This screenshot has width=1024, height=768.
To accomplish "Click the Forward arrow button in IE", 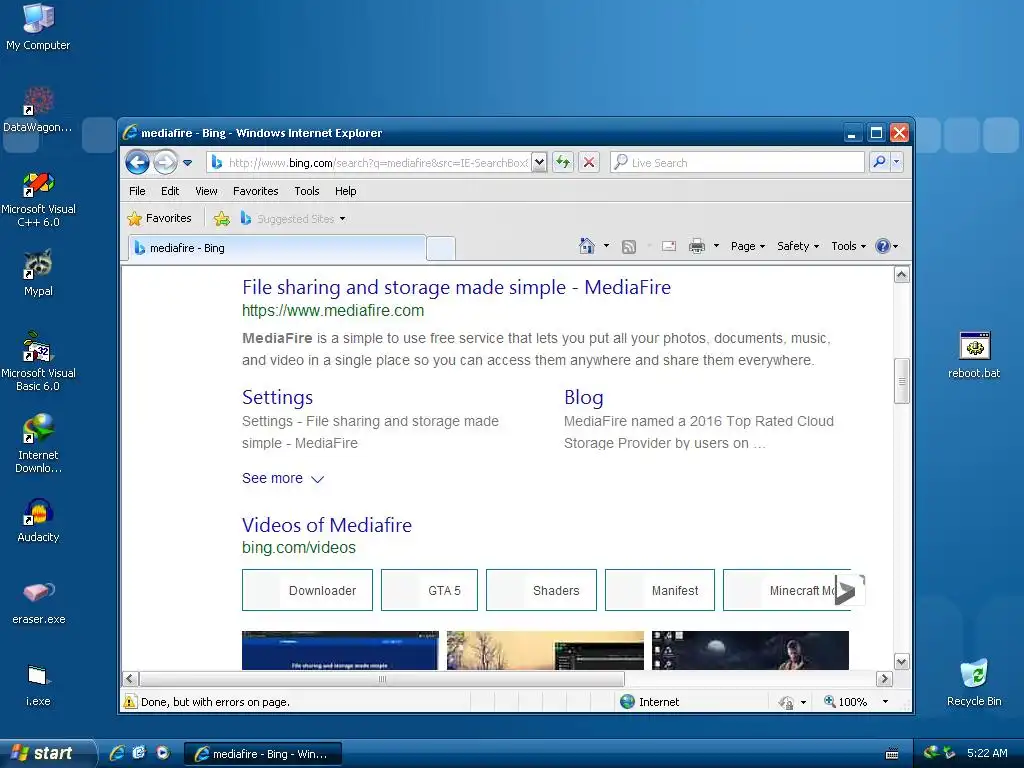I will click(x=165, y=162).
